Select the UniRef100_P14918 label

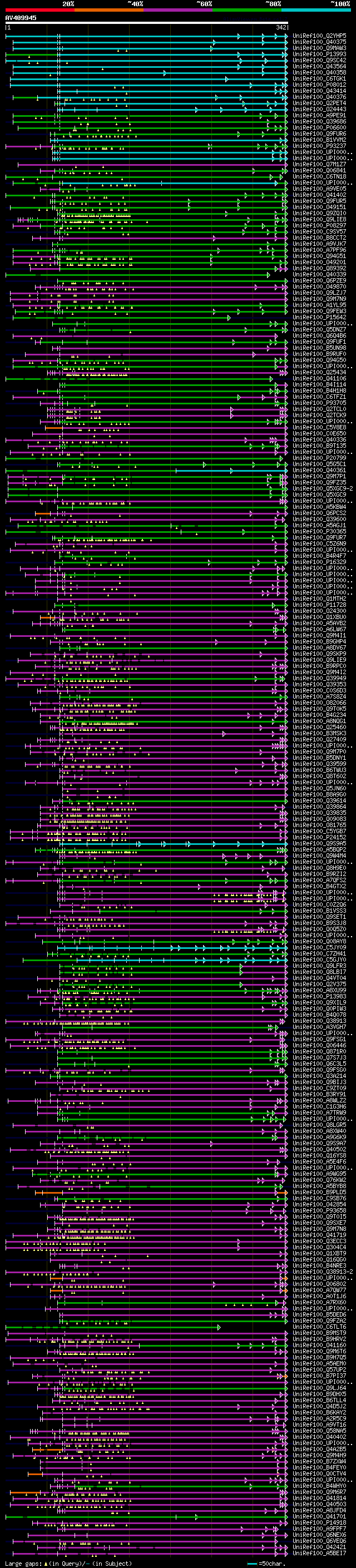[319, 1522]
